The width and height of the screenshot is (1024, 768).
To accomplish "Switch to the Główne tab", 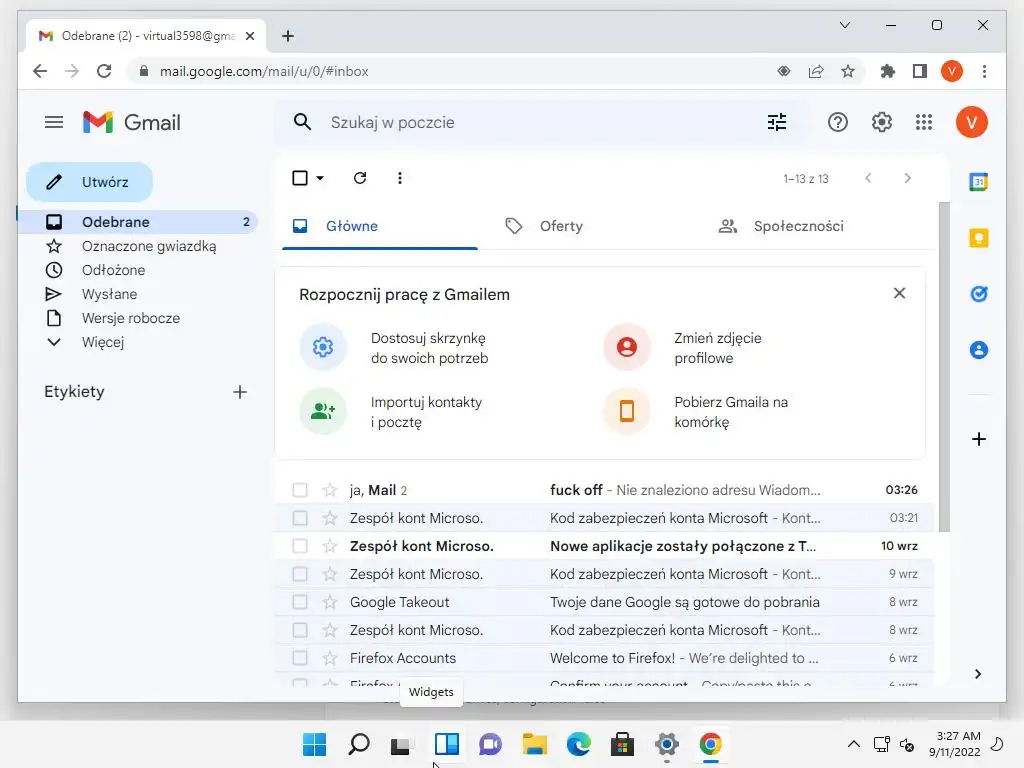I will click(379, 226).
